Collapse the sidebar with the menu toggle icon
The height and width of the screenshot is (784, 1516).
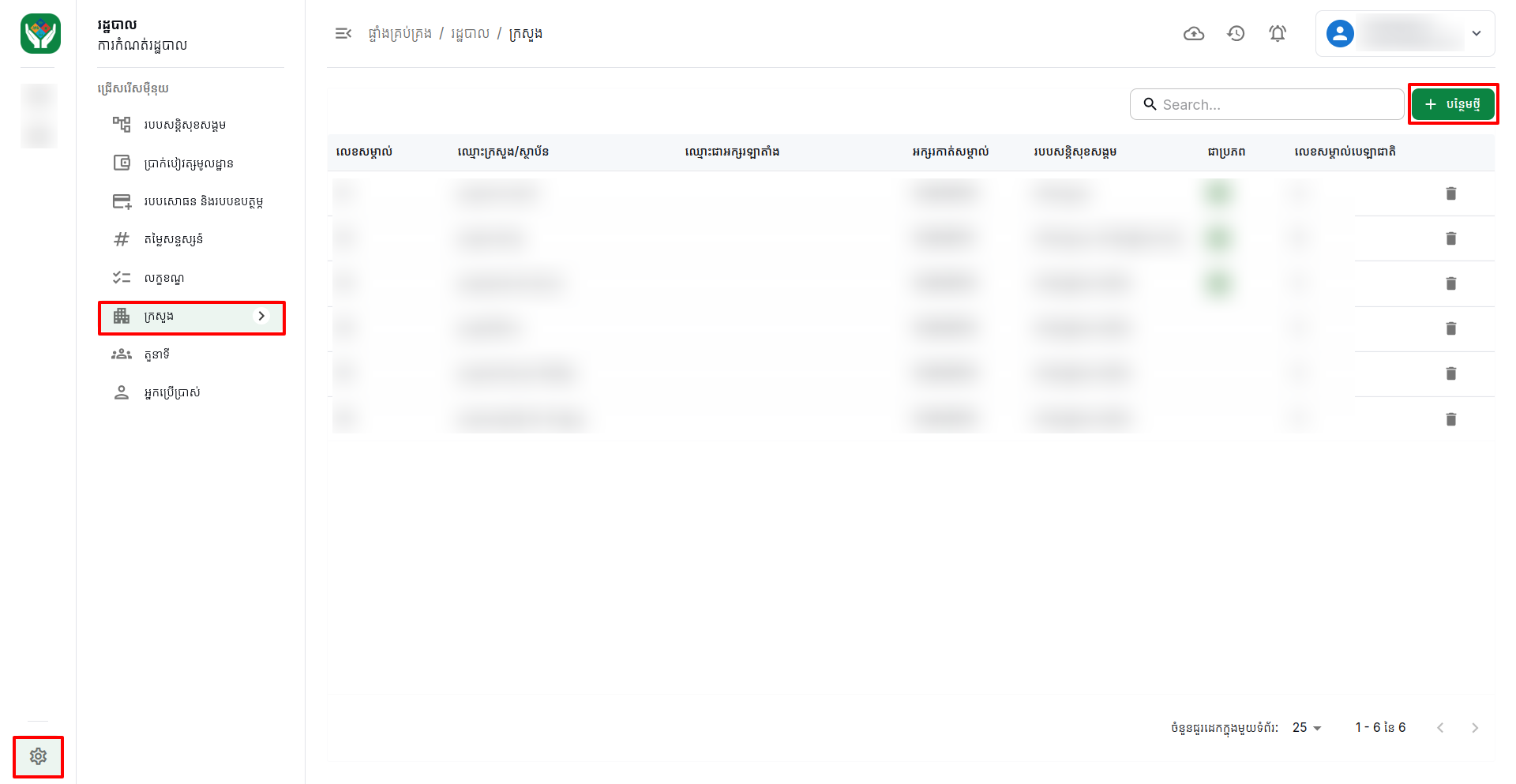pos(343,33)
